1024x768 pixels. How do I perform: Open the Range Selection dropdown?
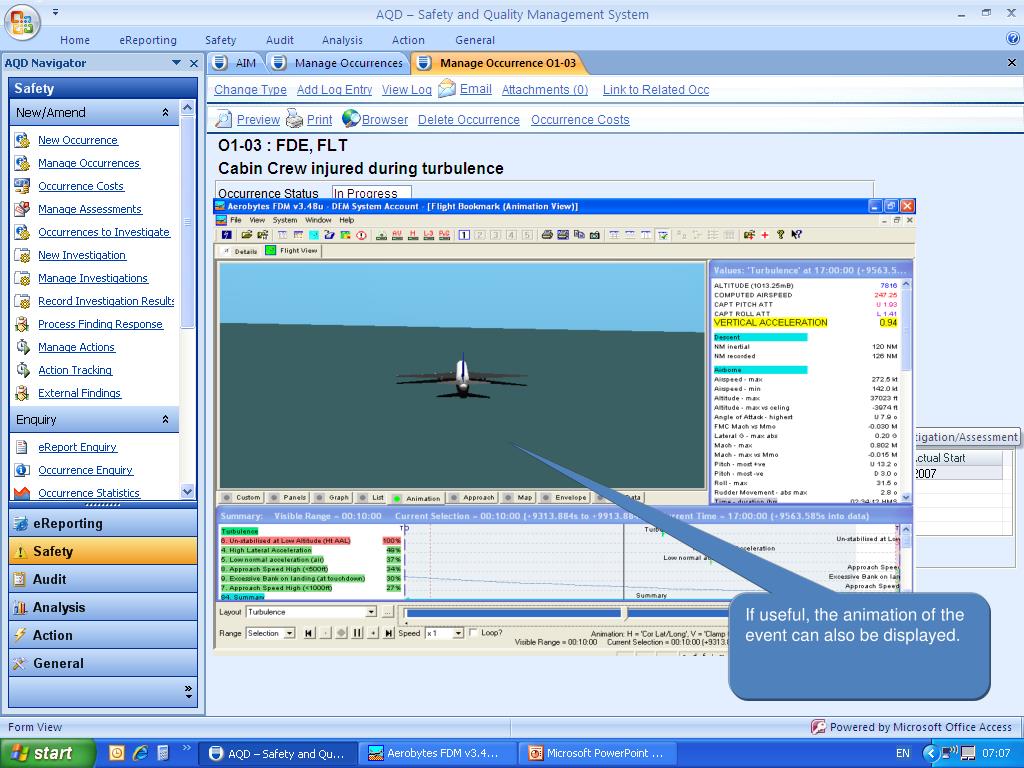[x=289, y=633]
